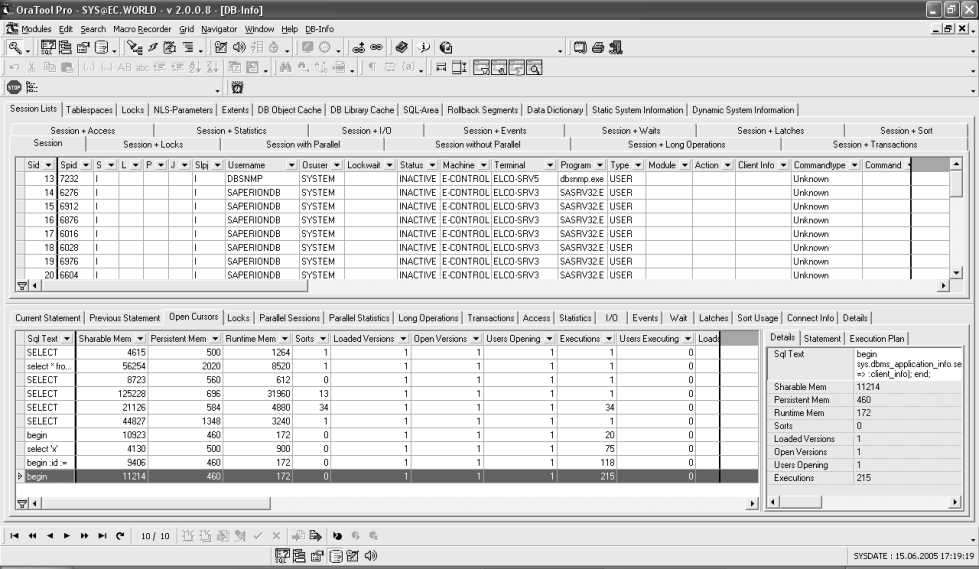Click the SQL editor icon in bottom bar

[x=283, y=553]
